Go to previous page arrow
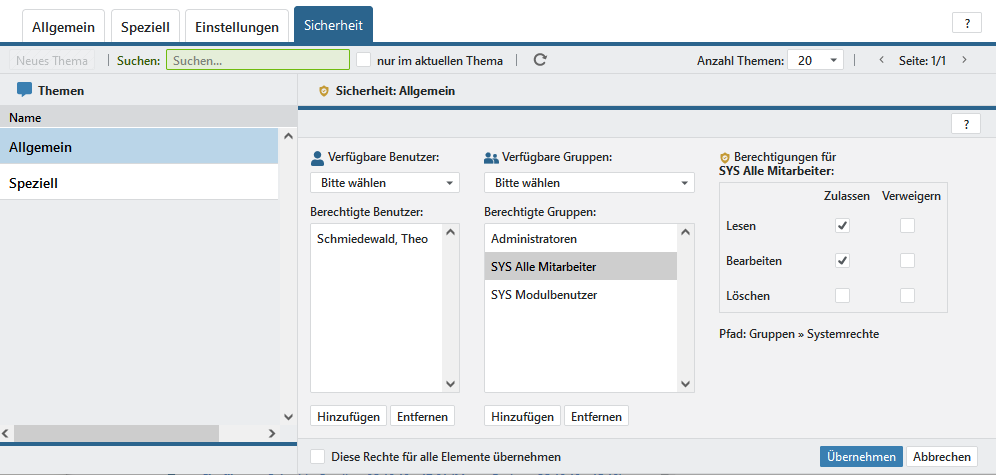The width and height of the screenshot is (996, 475). point(881,60)
